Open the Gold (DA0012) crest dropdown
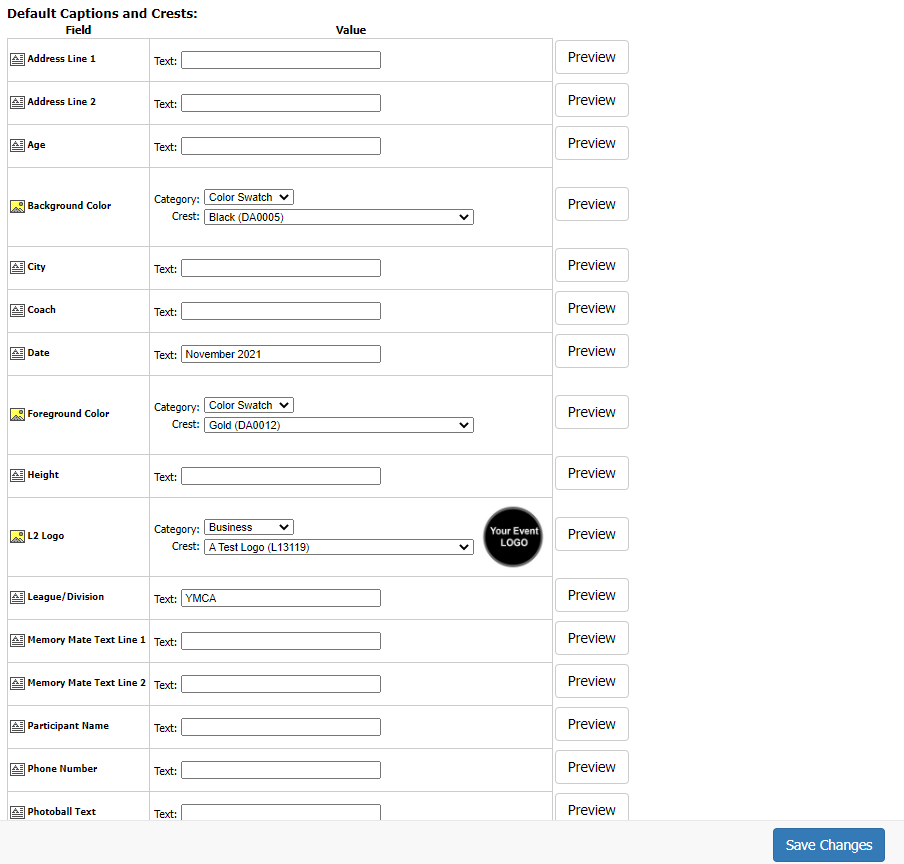This screenshot has width=904, height=864. pyautogui.click(x=338, y=425)
